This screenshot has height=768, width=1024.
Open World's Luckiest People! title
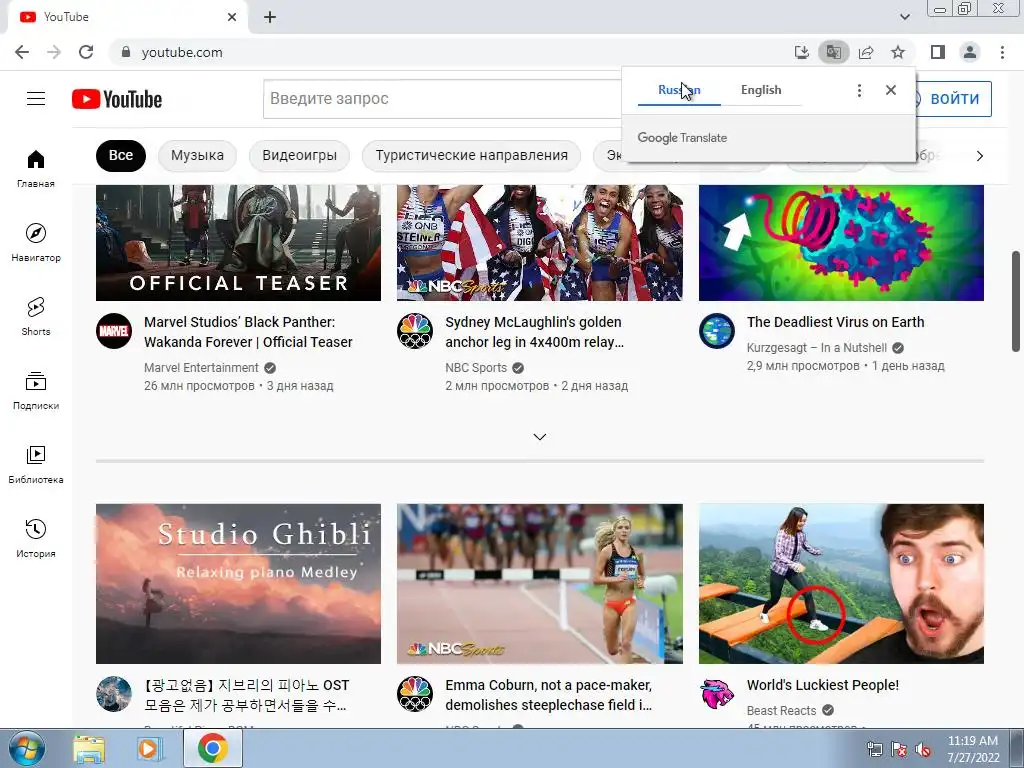click(823, 685)
